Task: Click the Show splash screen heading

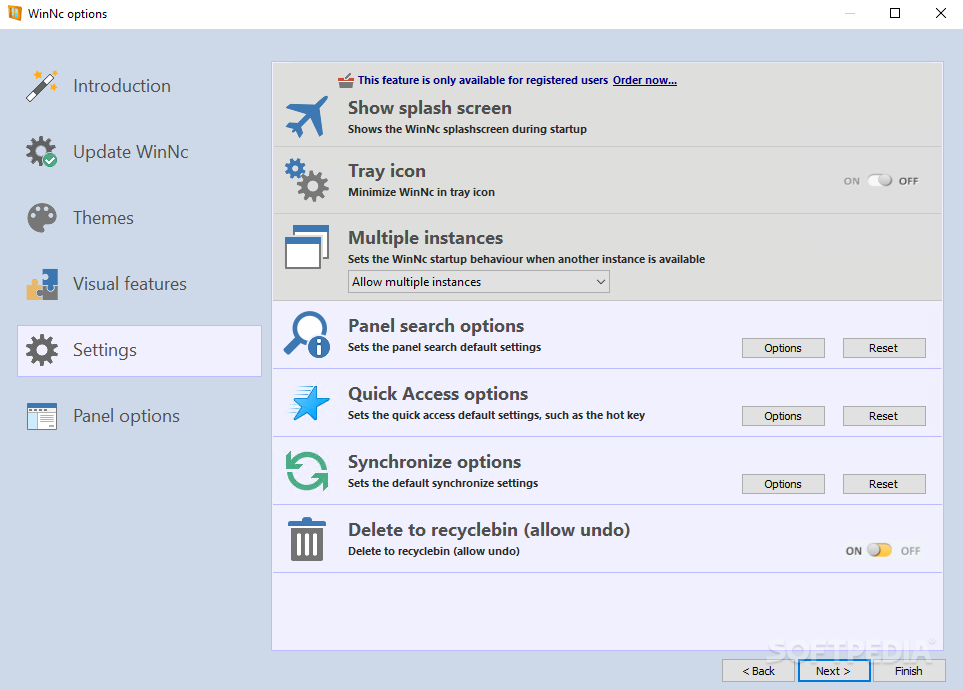Action: coord(429,108)
